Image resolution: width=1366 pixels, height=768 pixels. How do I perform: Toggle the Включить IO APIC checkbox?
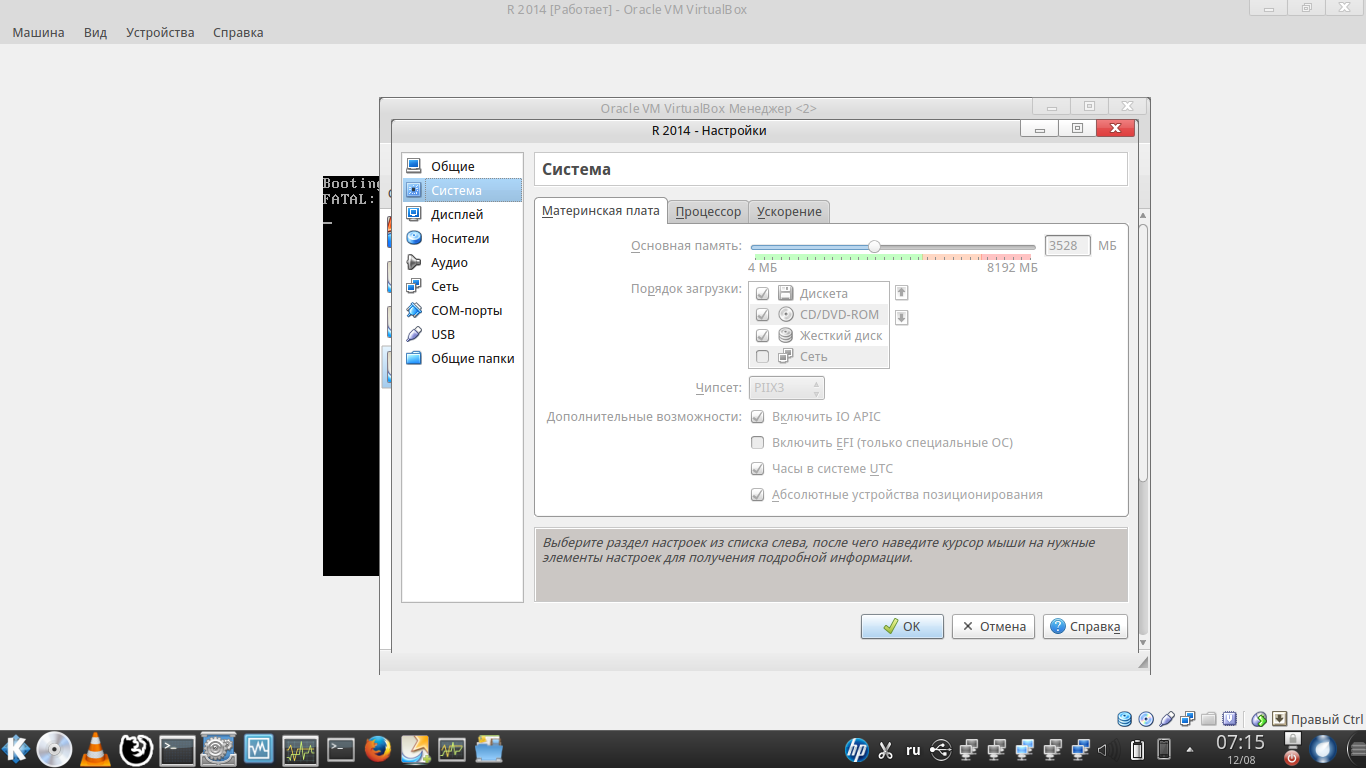coord(758,417)
